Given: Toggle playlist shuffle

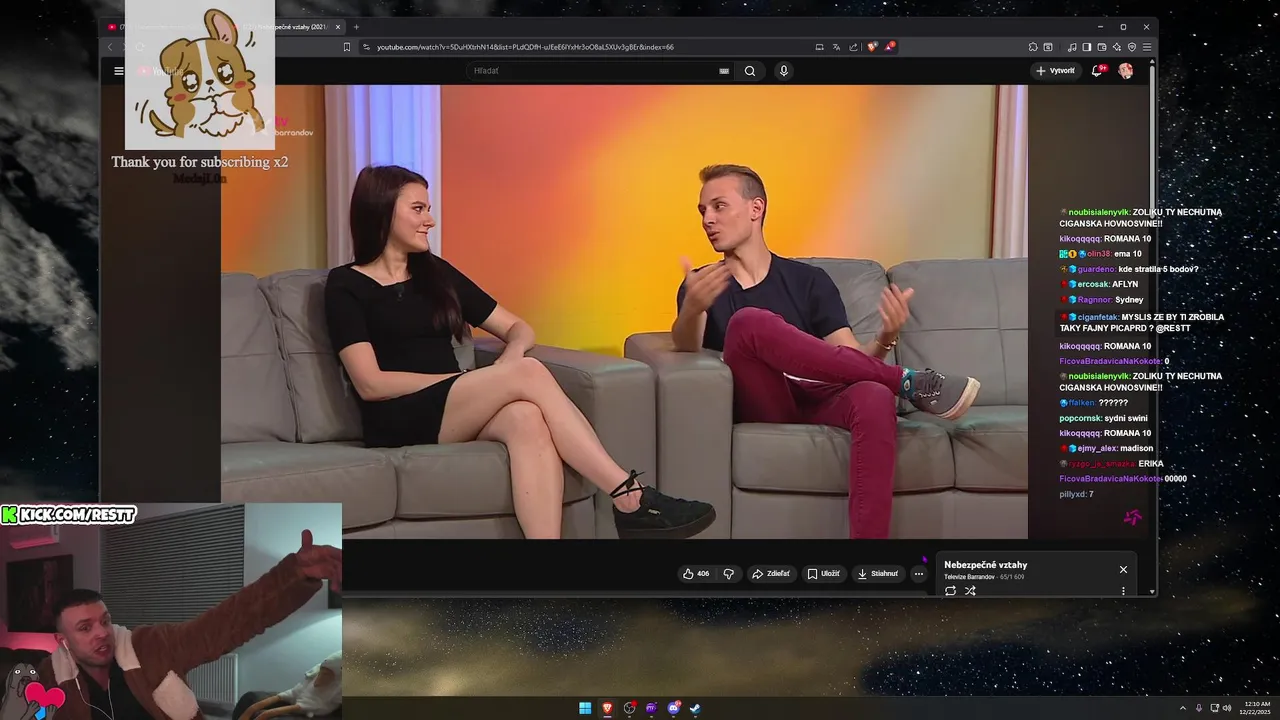Looking at the screenshot, I should [x=970, y=591].
